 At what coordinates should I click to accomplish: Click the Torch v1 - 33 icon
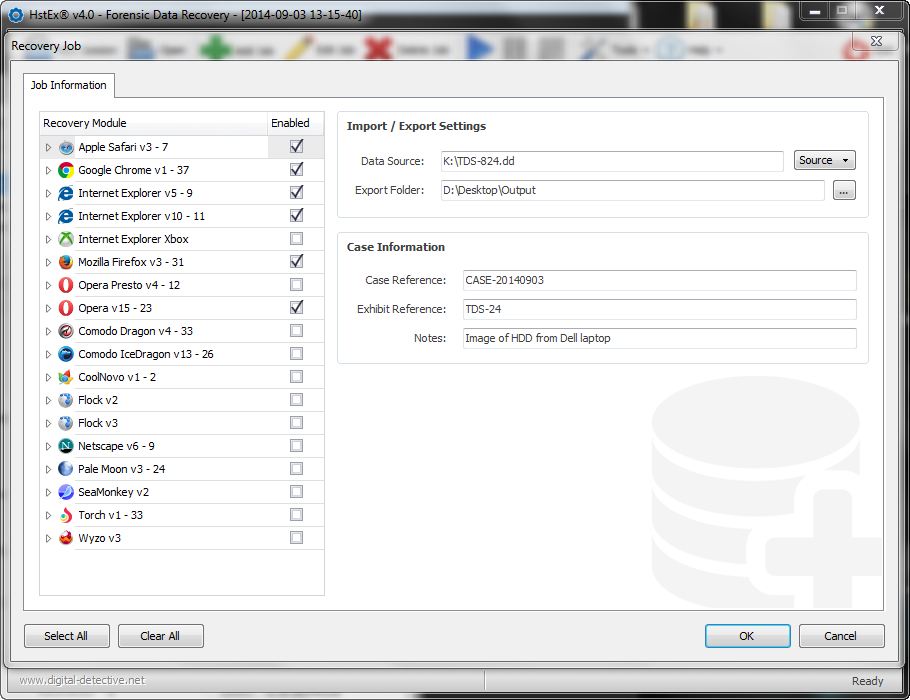66,515
